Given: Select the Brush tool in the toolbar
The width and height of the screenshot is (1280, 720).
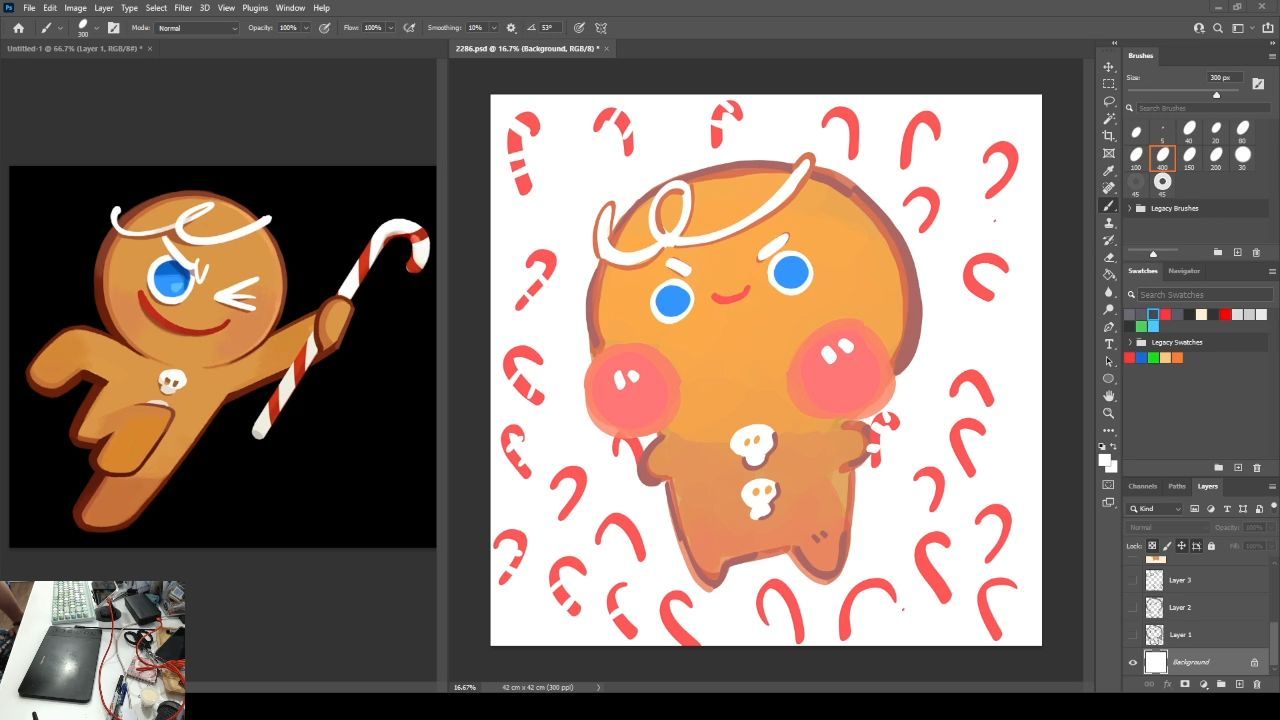Looking at the screenshot, I should tap(1108, 205).
